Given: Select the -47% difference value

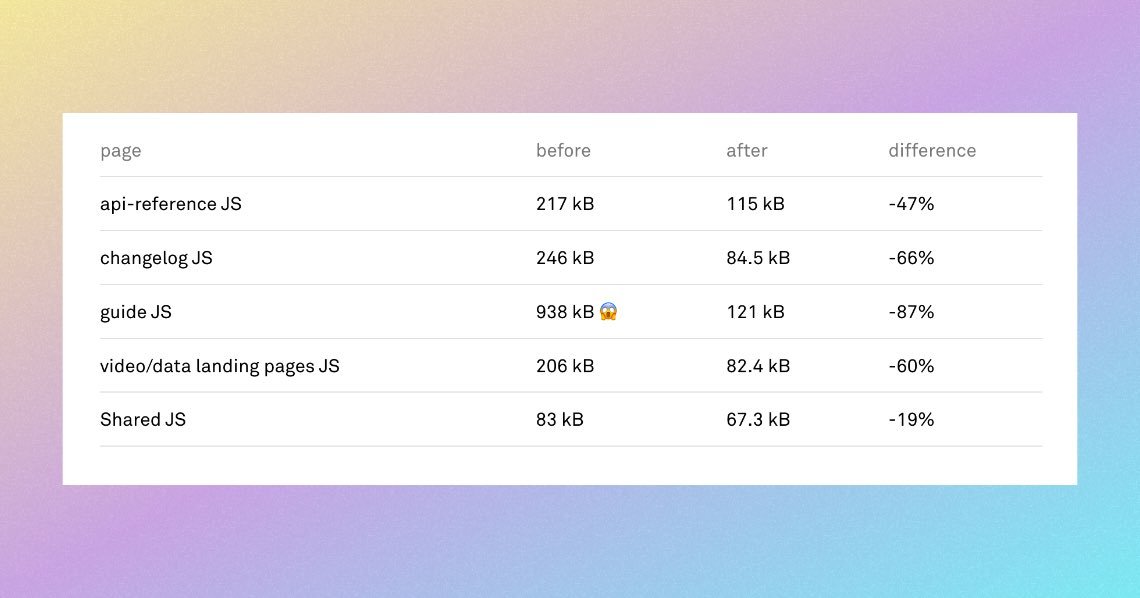Looking at the screenshot, I should (x=912, y=204).
